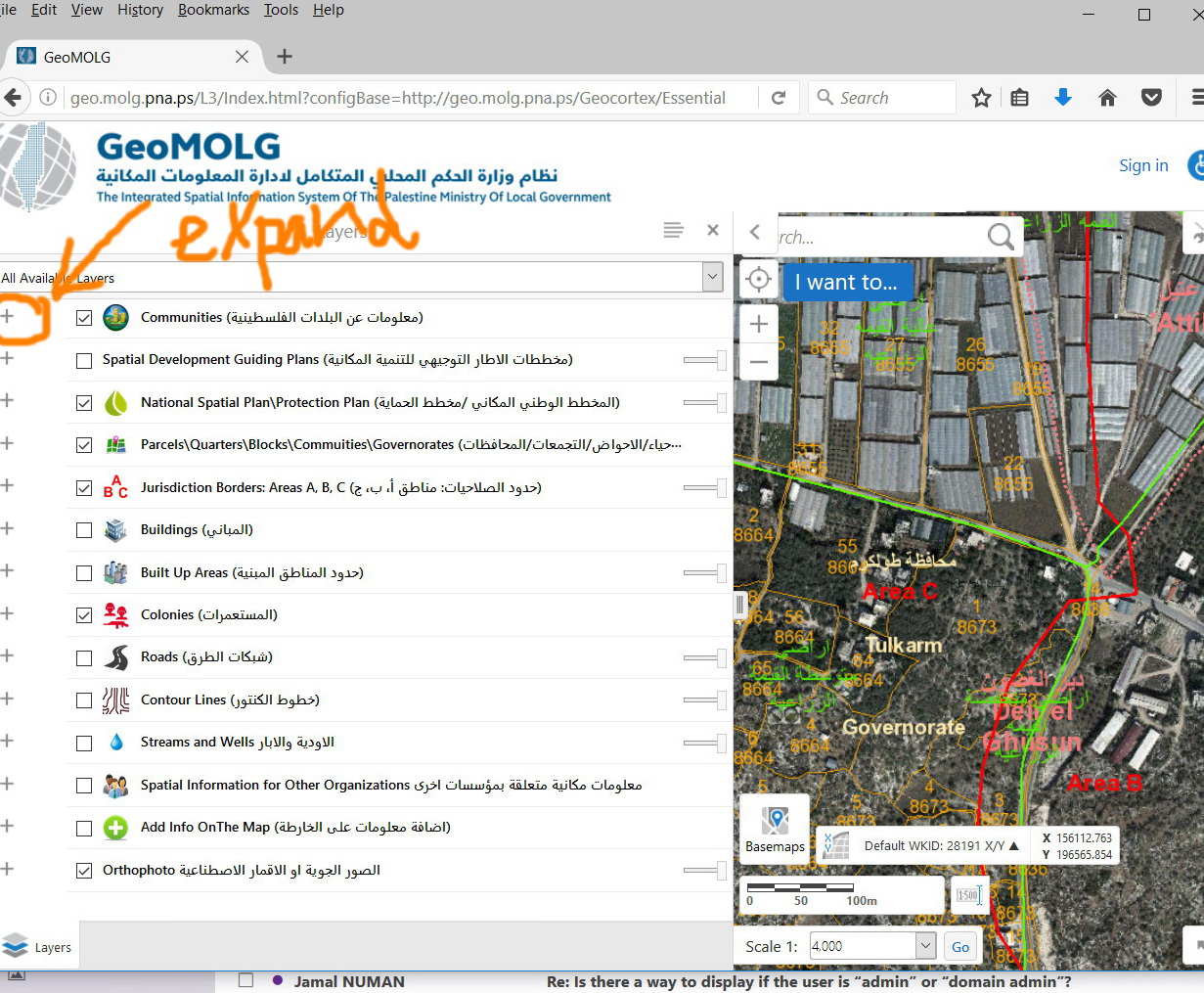Open the layers panel menu icon
This screenshot has height=993, width=1204.
[673, 230]
